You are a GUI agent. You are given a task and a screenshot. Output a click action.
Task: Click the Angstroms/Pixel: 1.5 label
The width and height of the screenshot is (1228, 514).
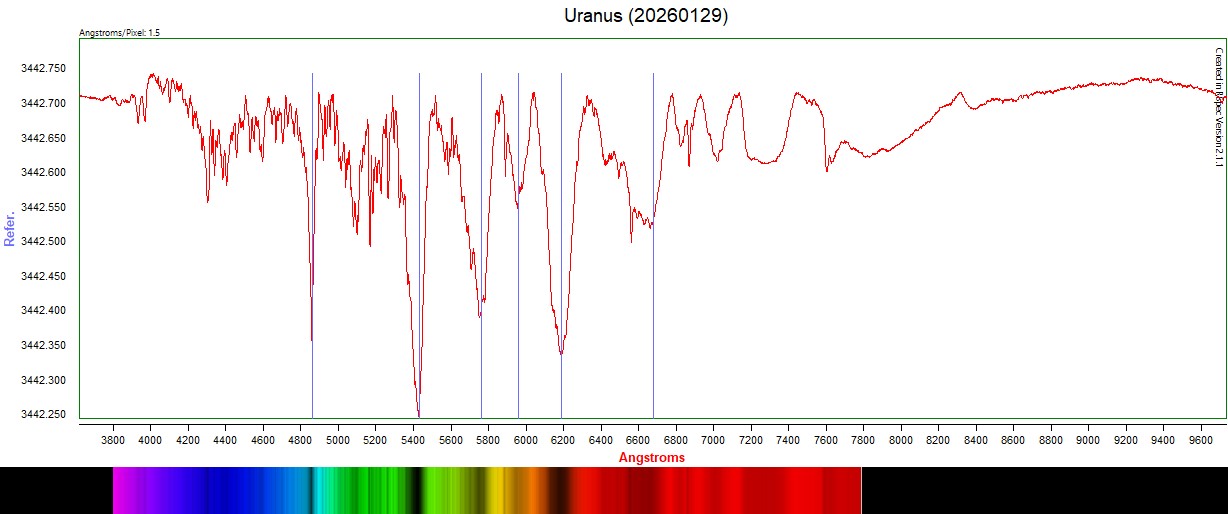pyautogui.click(x=120, y=33)
